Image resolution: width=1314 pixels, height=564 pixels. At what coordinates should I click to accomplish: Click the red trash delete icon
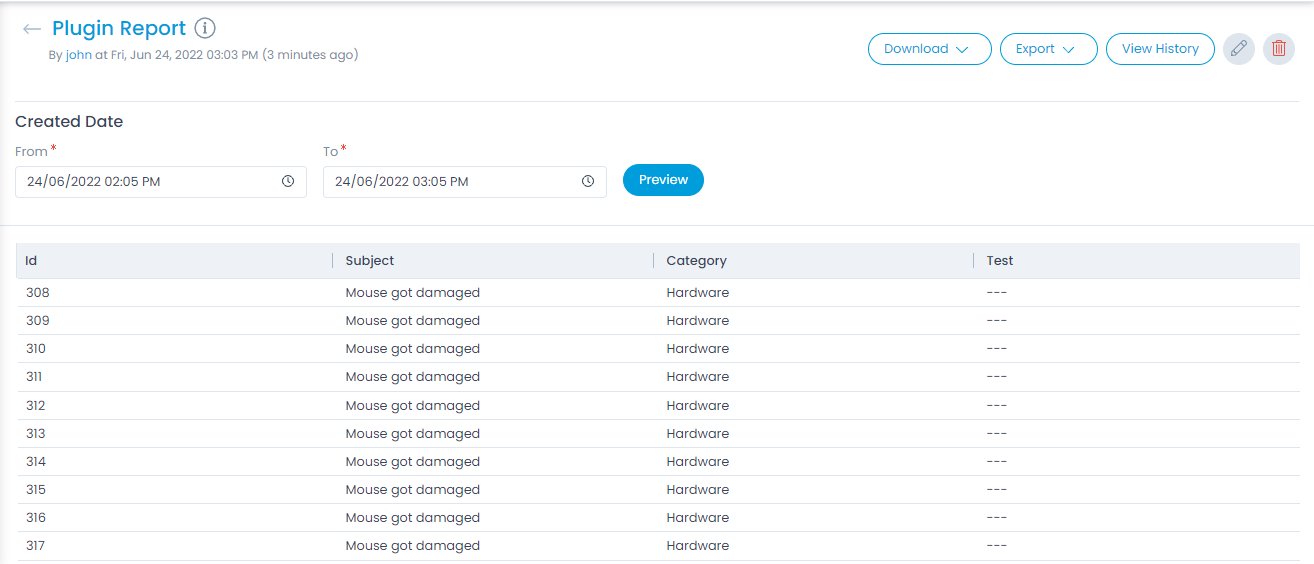point(1279,49)
